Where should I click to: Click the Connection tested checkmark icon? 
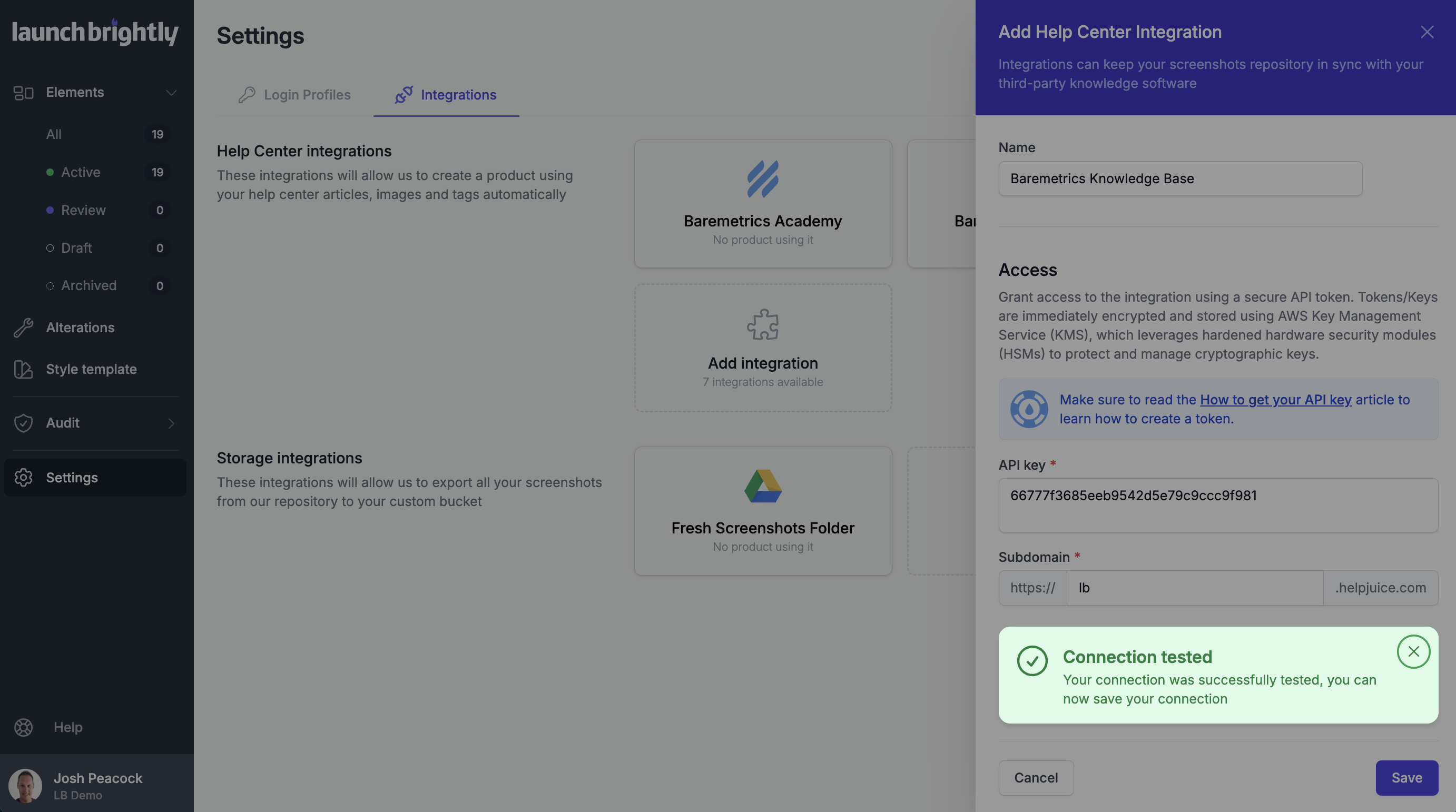point(1032,660)
